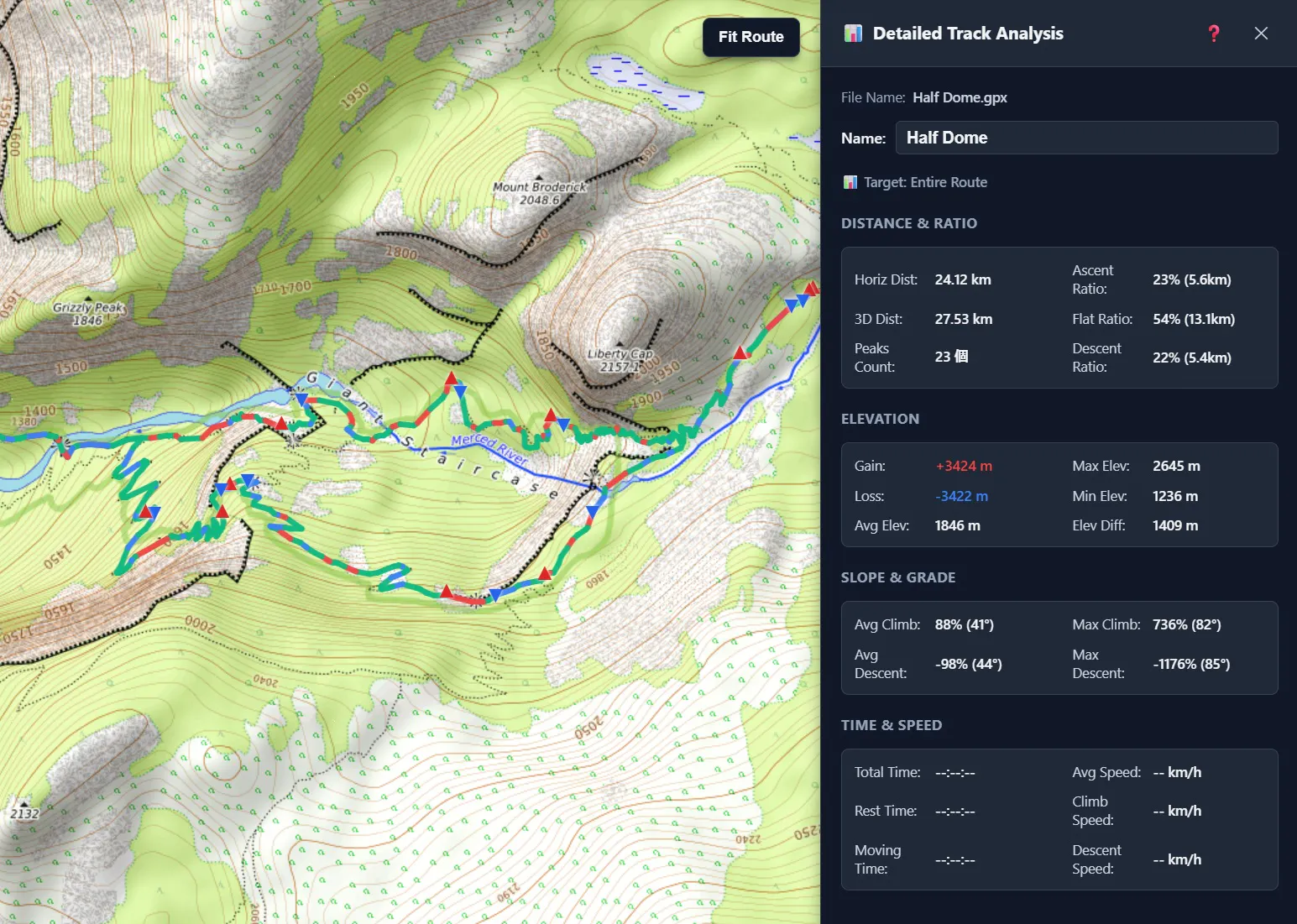The height and width of the screenshot is (924, 1297).
Task: Click the ELEVATION section heading
Action: [x=880, y=419]
